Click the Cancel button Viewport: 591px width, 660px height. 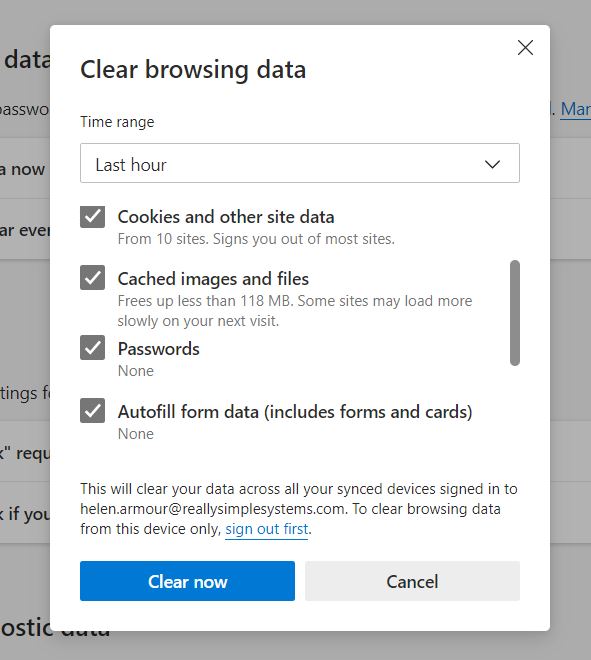(413, 581)
